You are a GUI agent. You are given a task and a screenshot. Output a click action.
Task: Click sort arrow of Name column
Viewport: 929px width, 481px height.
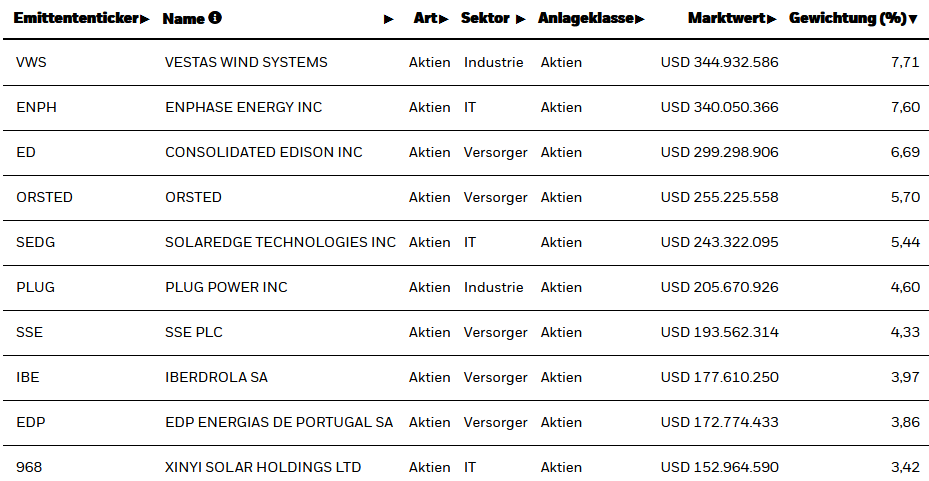389,19
